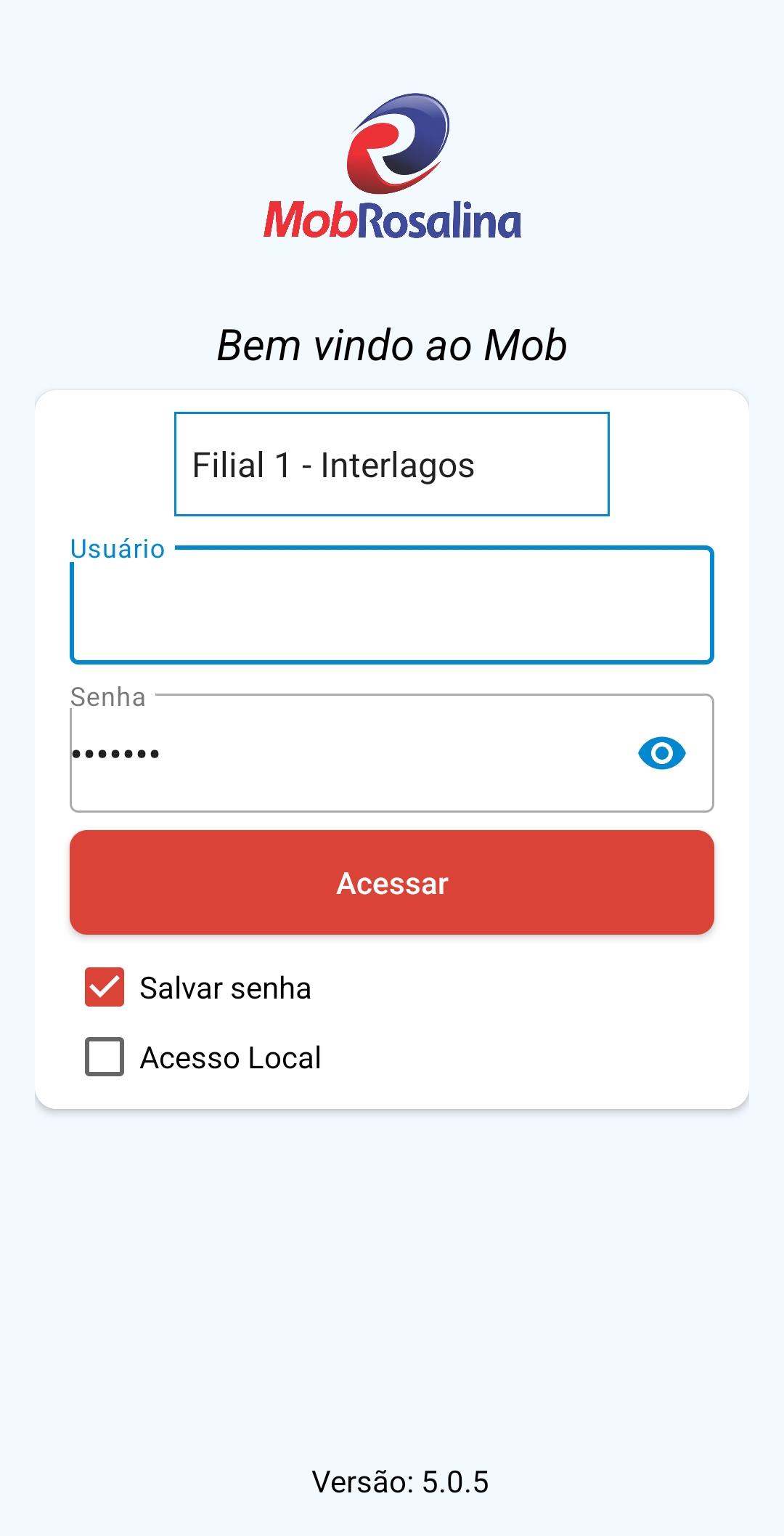Click the Bem vindo ao Mob heading

tap(392, 346)
